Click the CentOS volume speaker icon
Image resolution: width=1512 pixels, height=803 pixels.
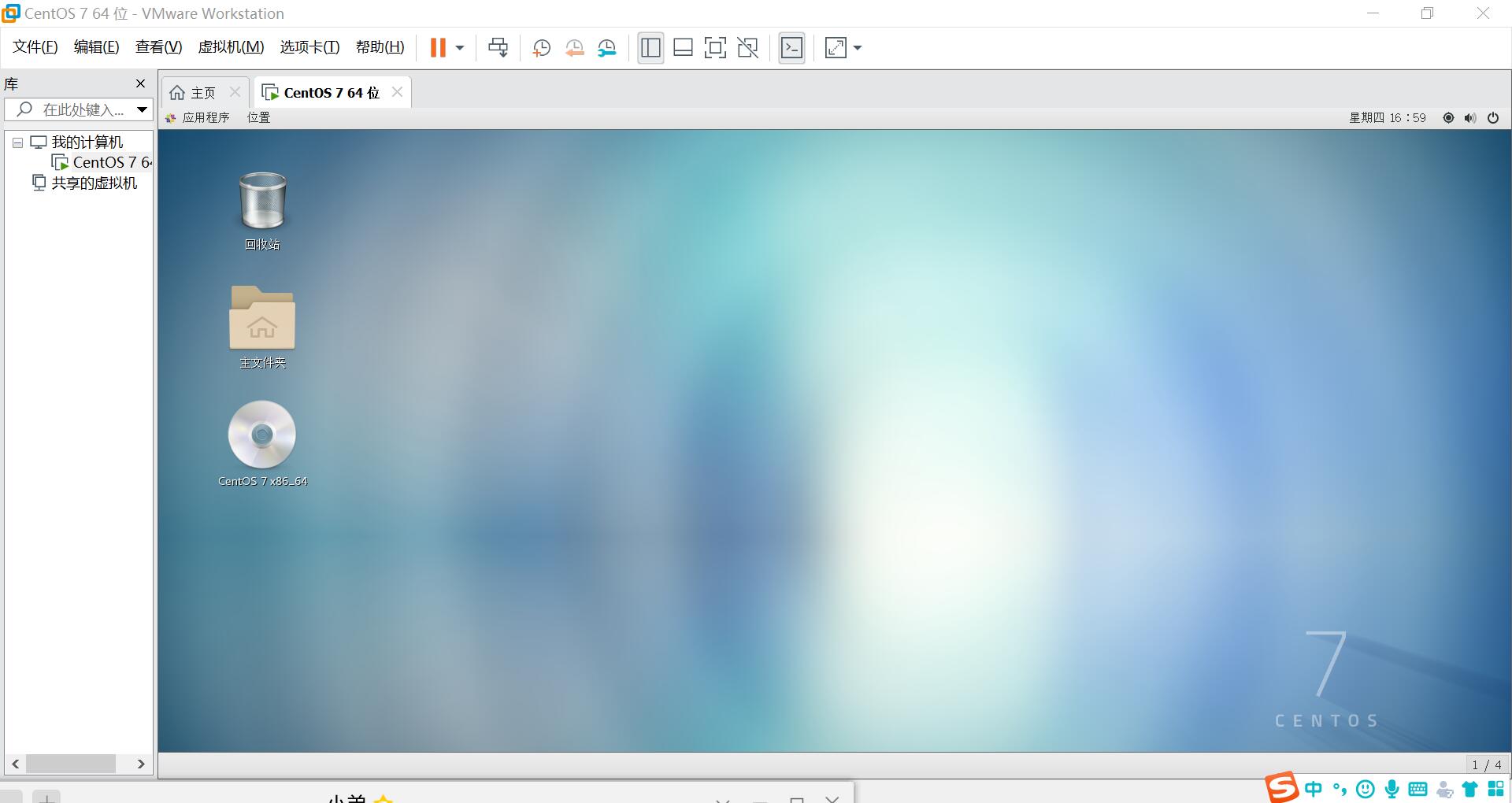pyautogui.click(x=1470, y=117)
